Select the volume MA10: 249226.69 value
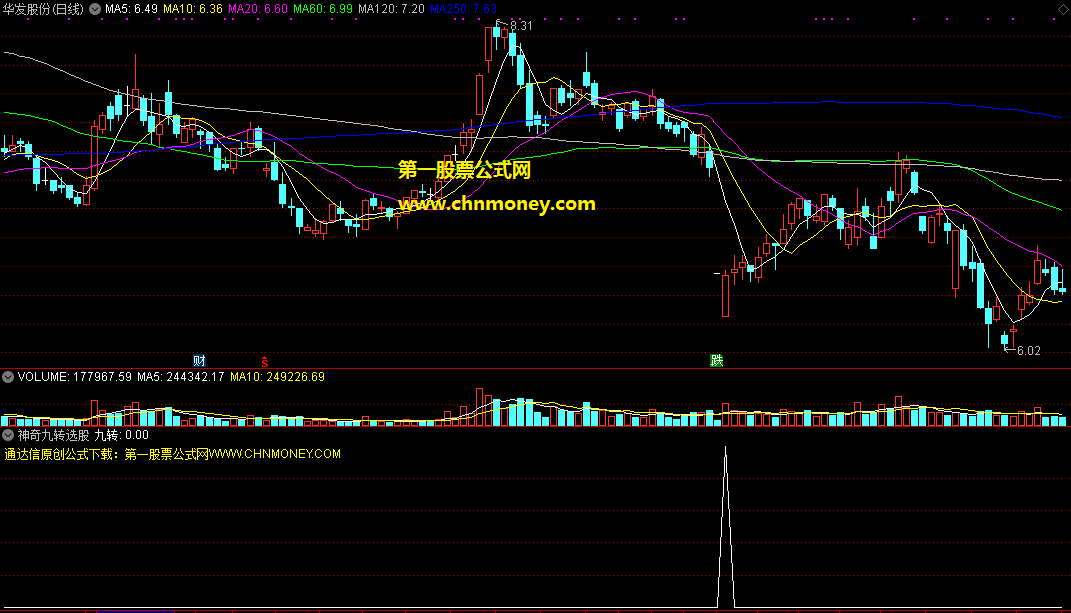 (277, 377)
